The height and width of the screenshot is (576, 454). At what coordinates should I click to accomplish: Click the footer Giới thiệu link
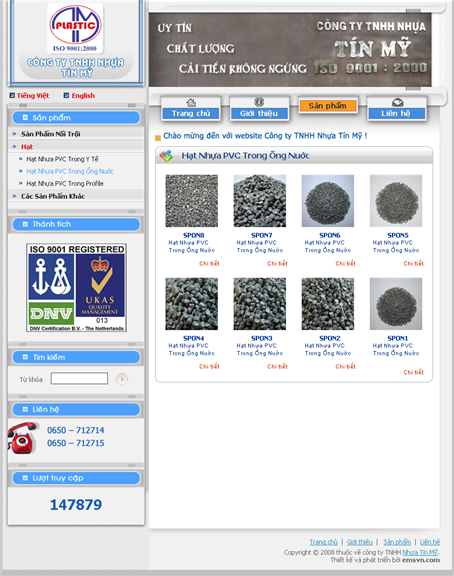(360, 542)
